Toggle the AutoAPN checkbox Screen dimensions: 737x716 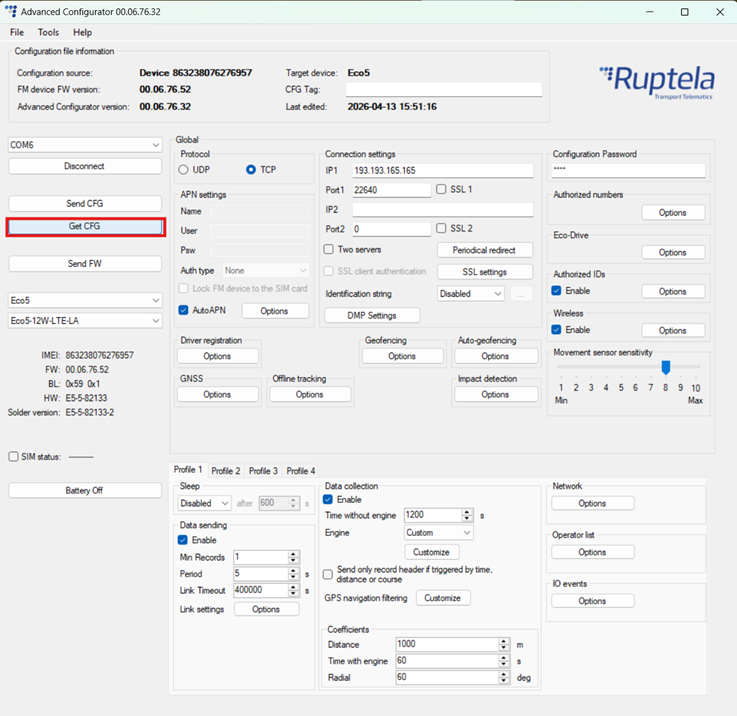(x=183, y=310)
